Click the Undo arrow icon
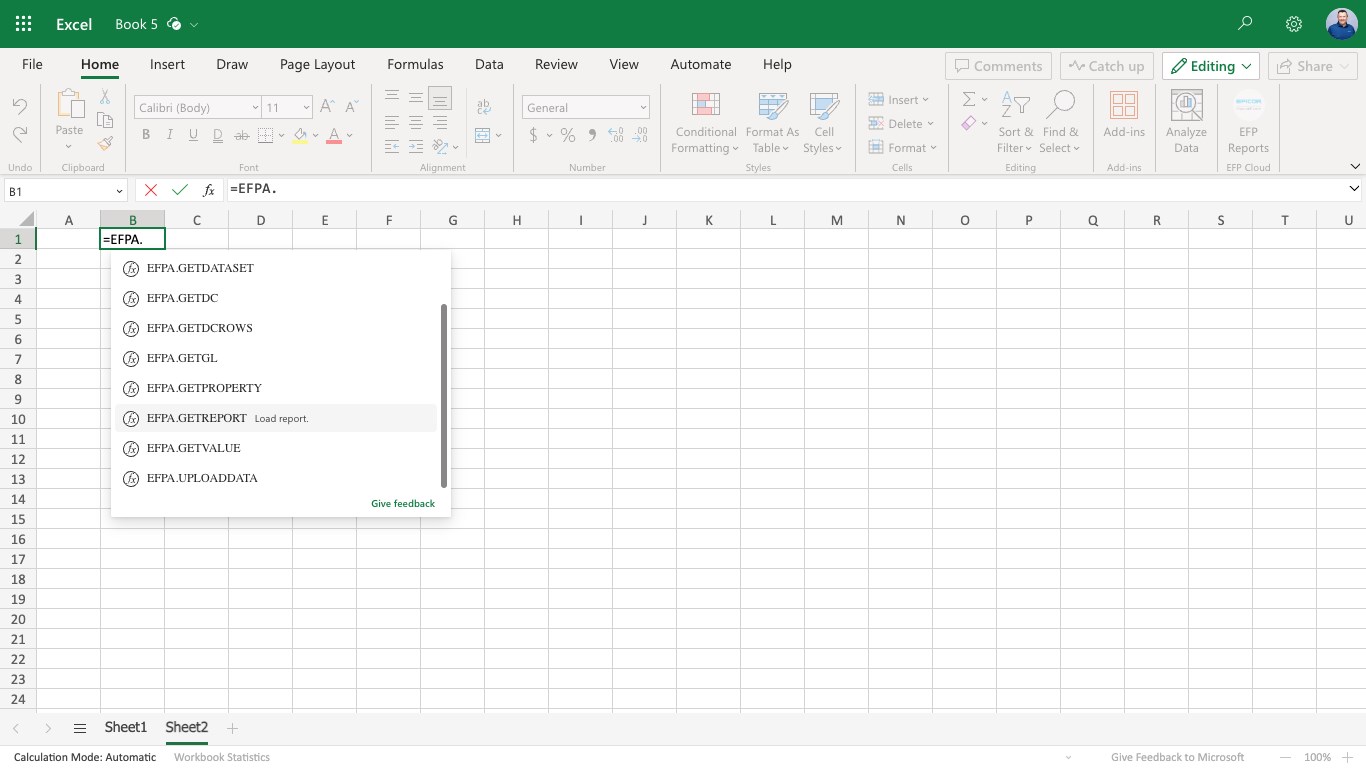Image resolution: width=1366 pixels, height=768 pixels. pos(20,106)
